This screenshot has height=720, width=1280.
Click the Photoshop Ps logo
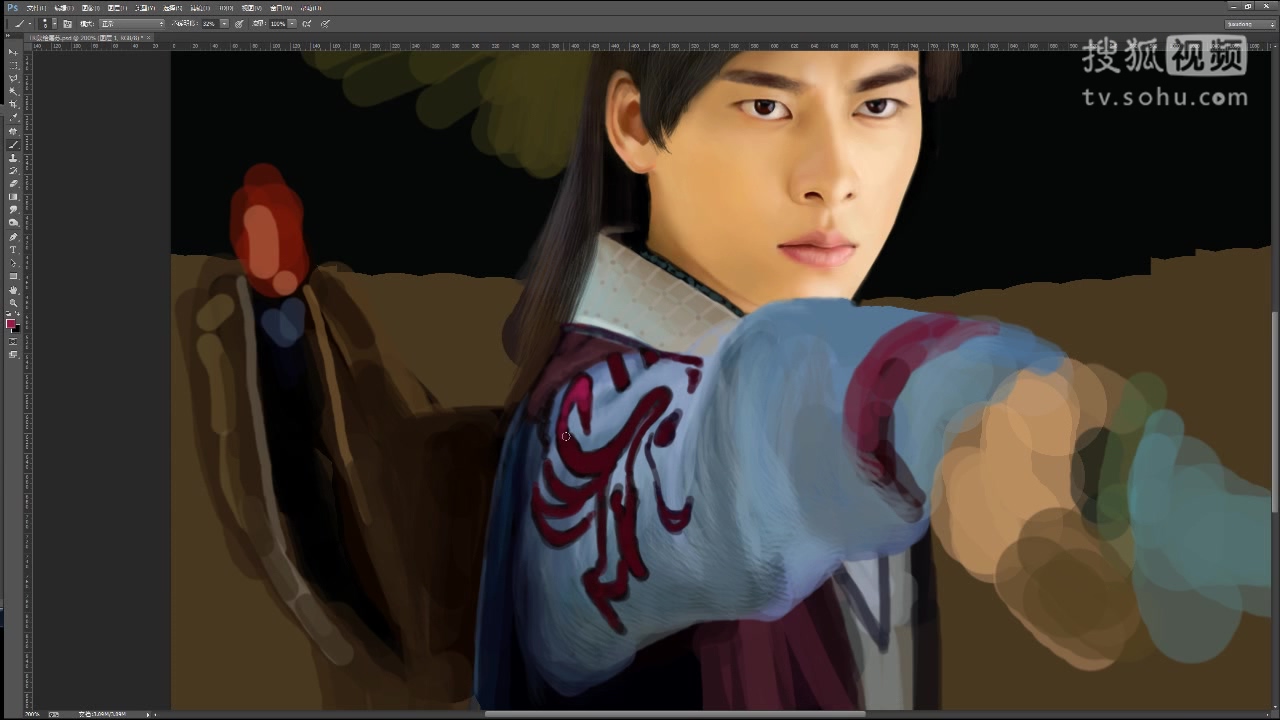[x=12, y=8]
